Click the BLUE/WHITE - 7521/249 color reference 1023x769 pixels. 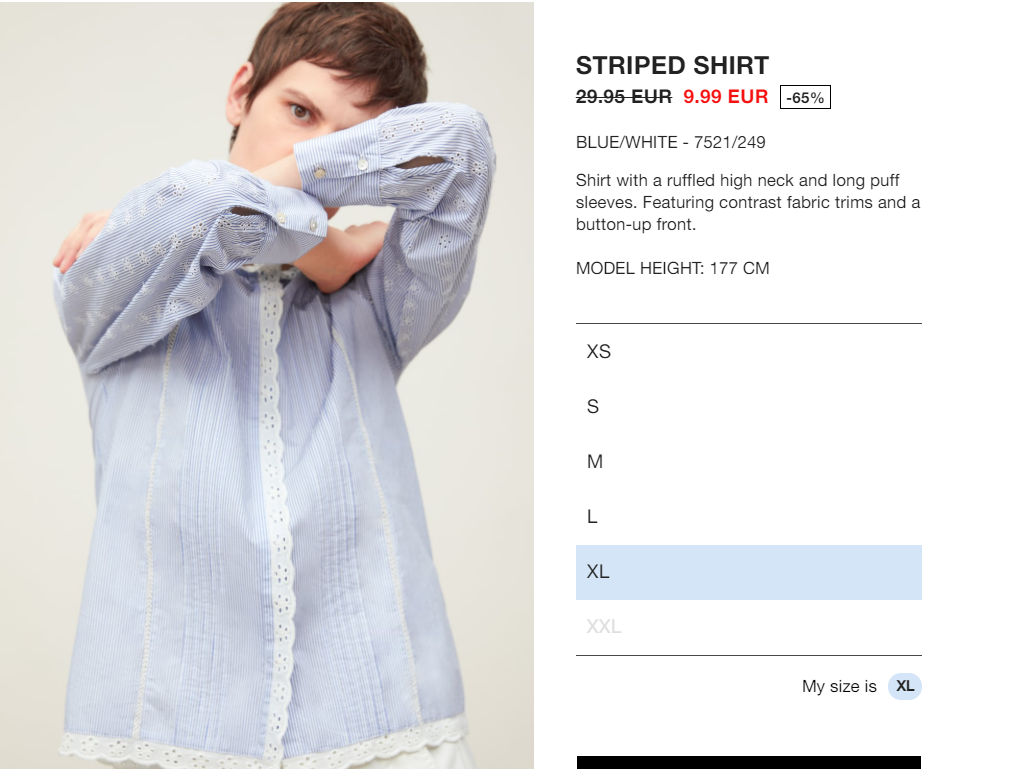(671, 142)
